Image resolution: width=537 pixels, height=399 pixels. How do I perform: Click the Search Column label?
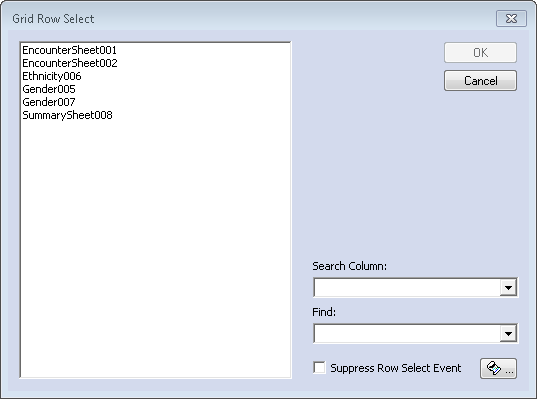coord(349,266)
